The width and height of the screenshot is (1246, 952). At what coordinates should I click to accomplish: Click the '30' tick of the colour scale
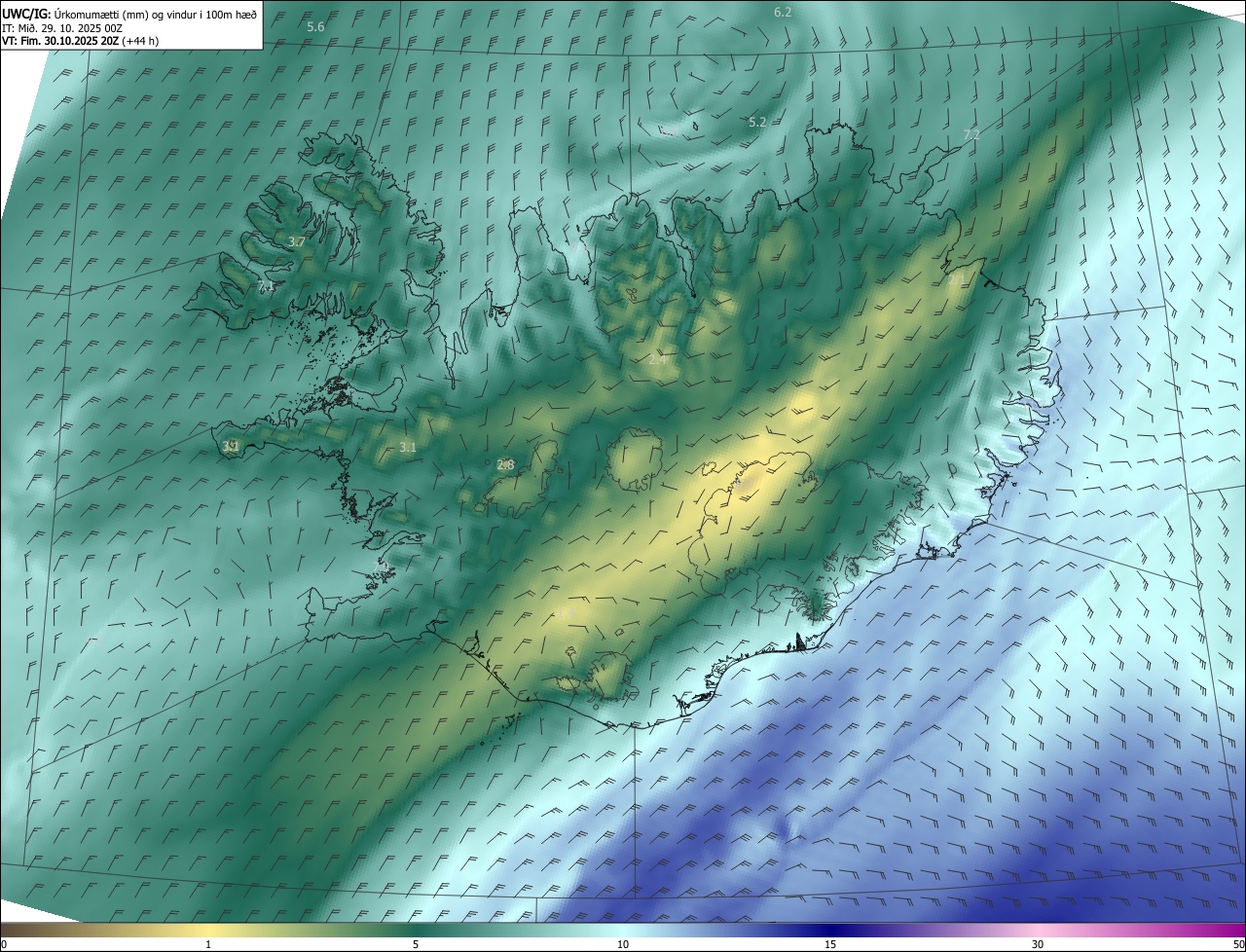pyautogui.click(x=1038, y=944)
